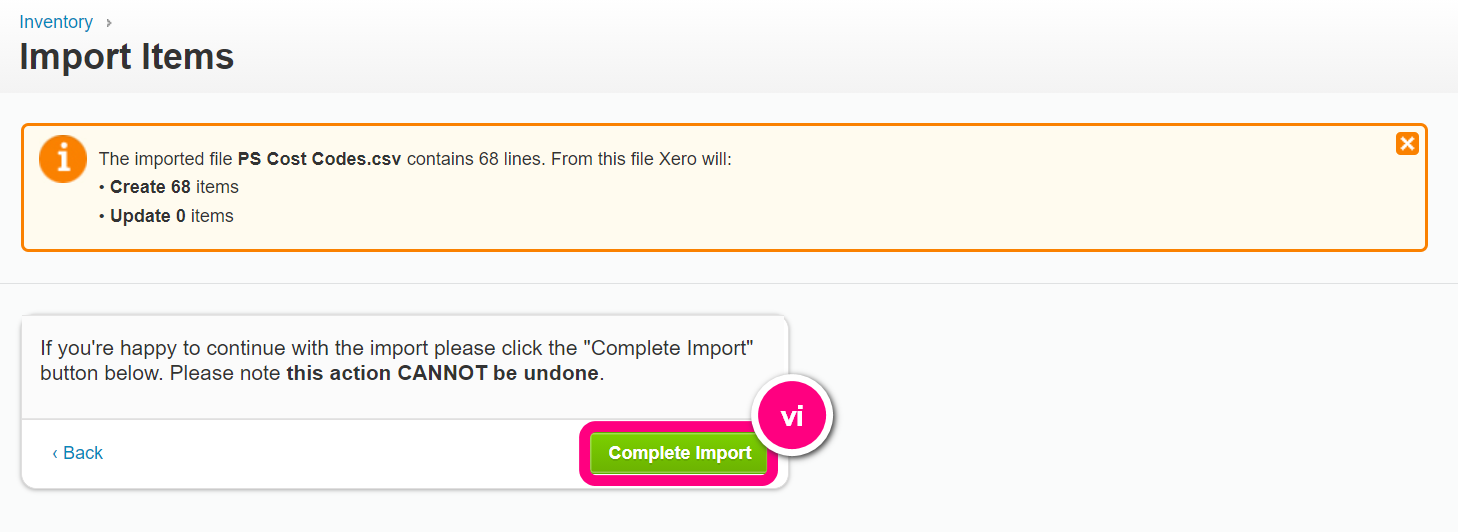
Task: Click the pink 'vi' step badge
Action: pyautogui.click(x=792, y=417)
